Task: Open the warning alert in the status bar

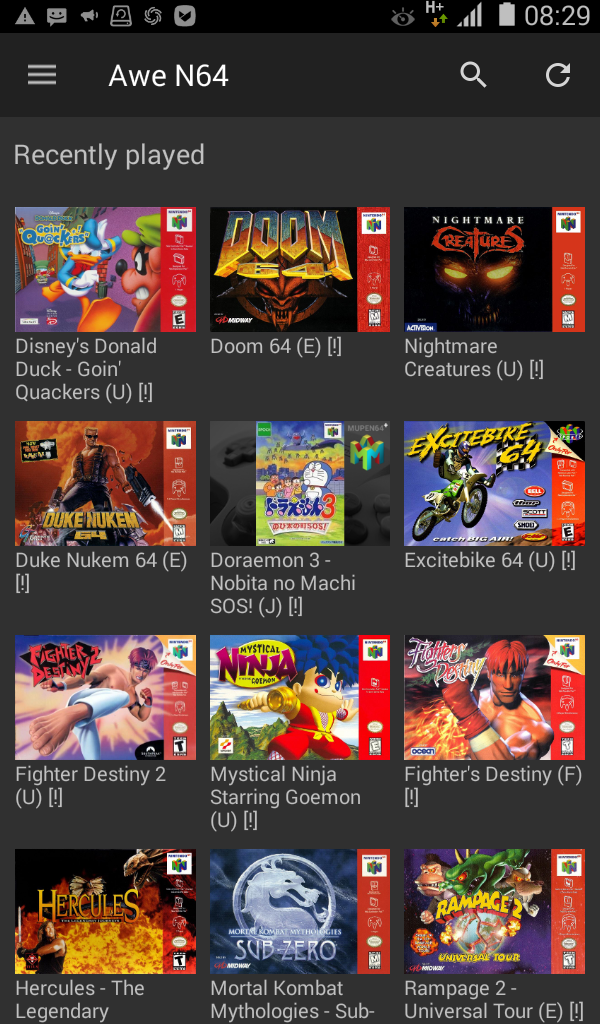Action: 24,16
